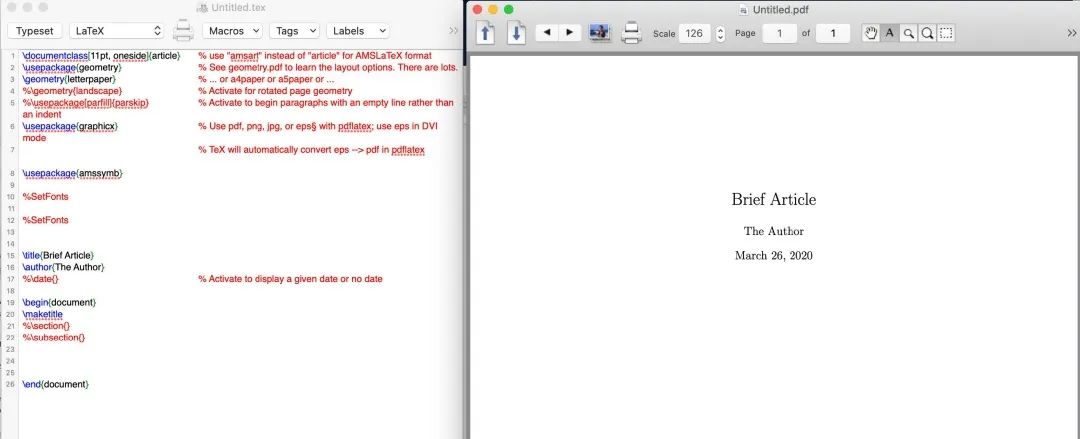The width and height of the screenshot is (1080, 439).
Task: Open the LaTeX engine dropdown
Action: [116, 31]
